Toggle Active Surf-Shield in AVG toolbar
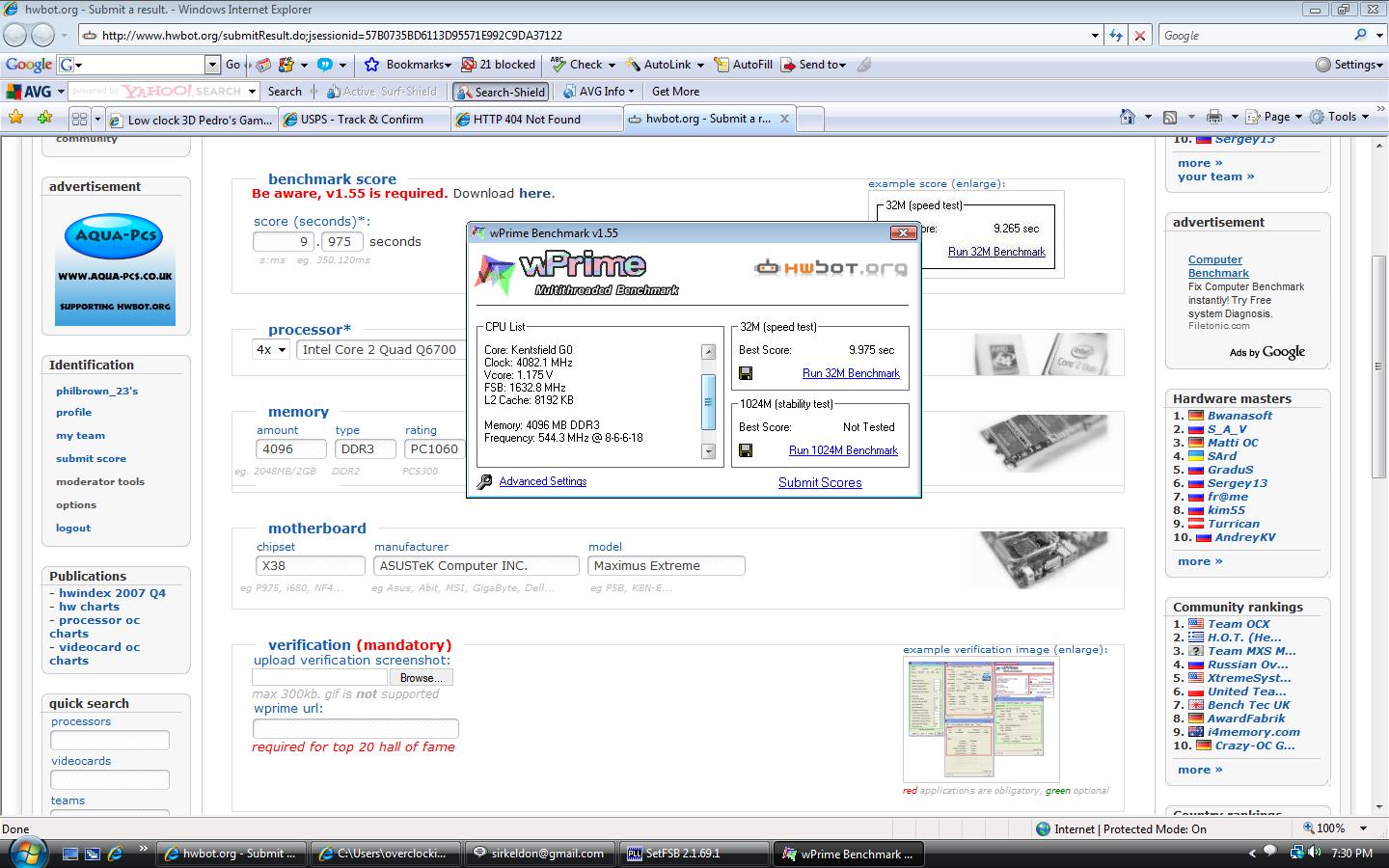The height and width of the screenshot is (868, 1389). [x=382, y=92]
